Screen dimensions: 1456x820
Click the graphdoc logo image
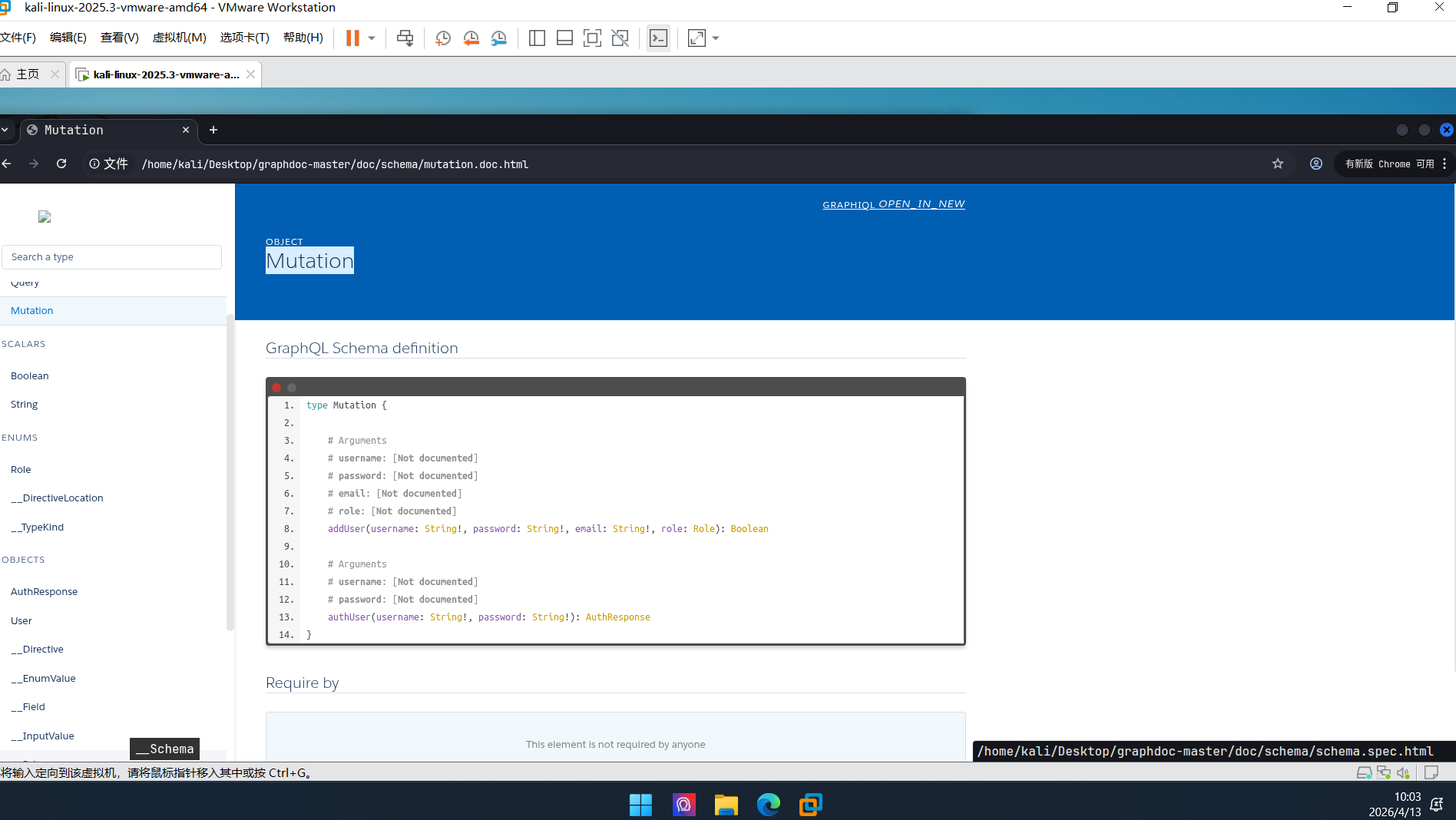[45, 217]
